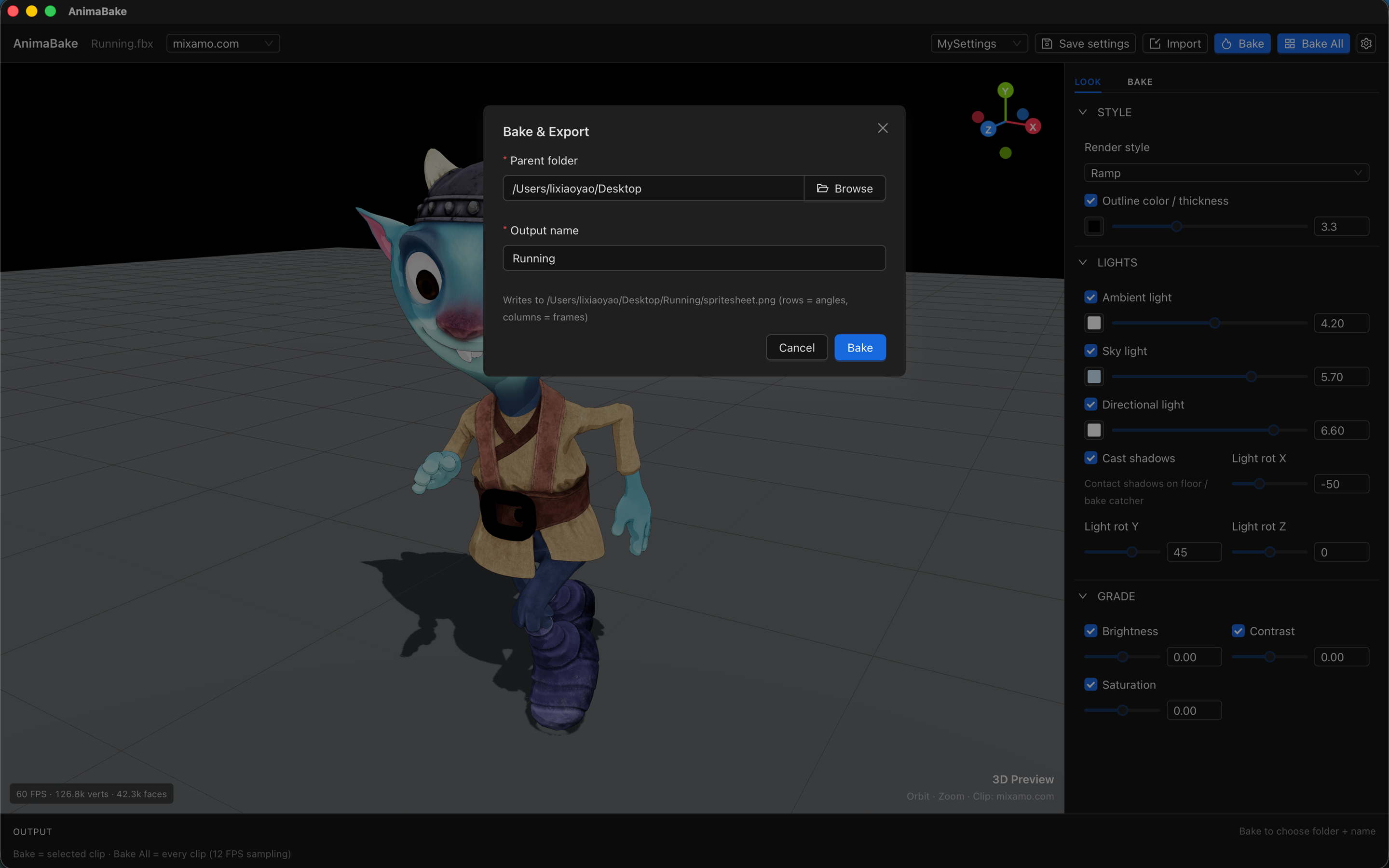1389x868 pixels.
Task: Collapse the STYLE section
Action: [x=1083, y=112]
